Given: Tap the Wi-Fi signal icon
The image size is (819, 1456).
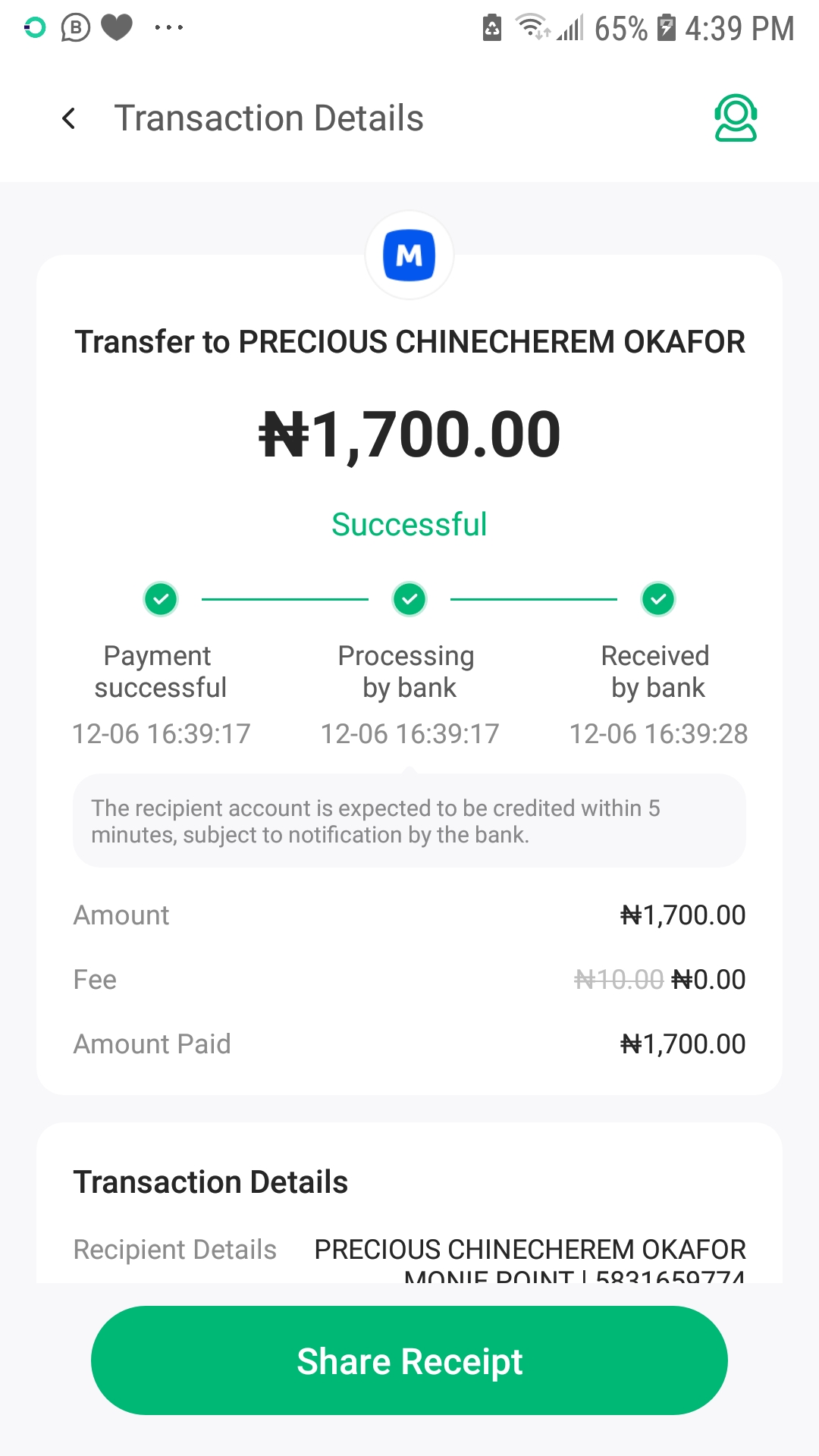Looking at the screenshot, I should (x=532, y=27).
